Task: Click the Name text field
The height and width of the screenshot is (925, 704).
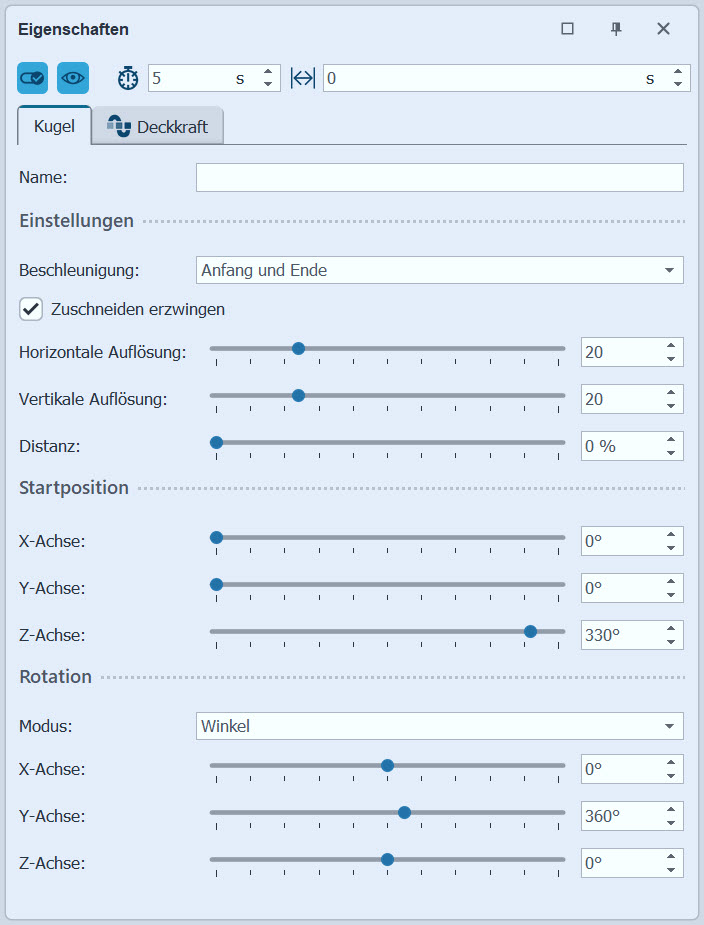Action: click(439, 178)
